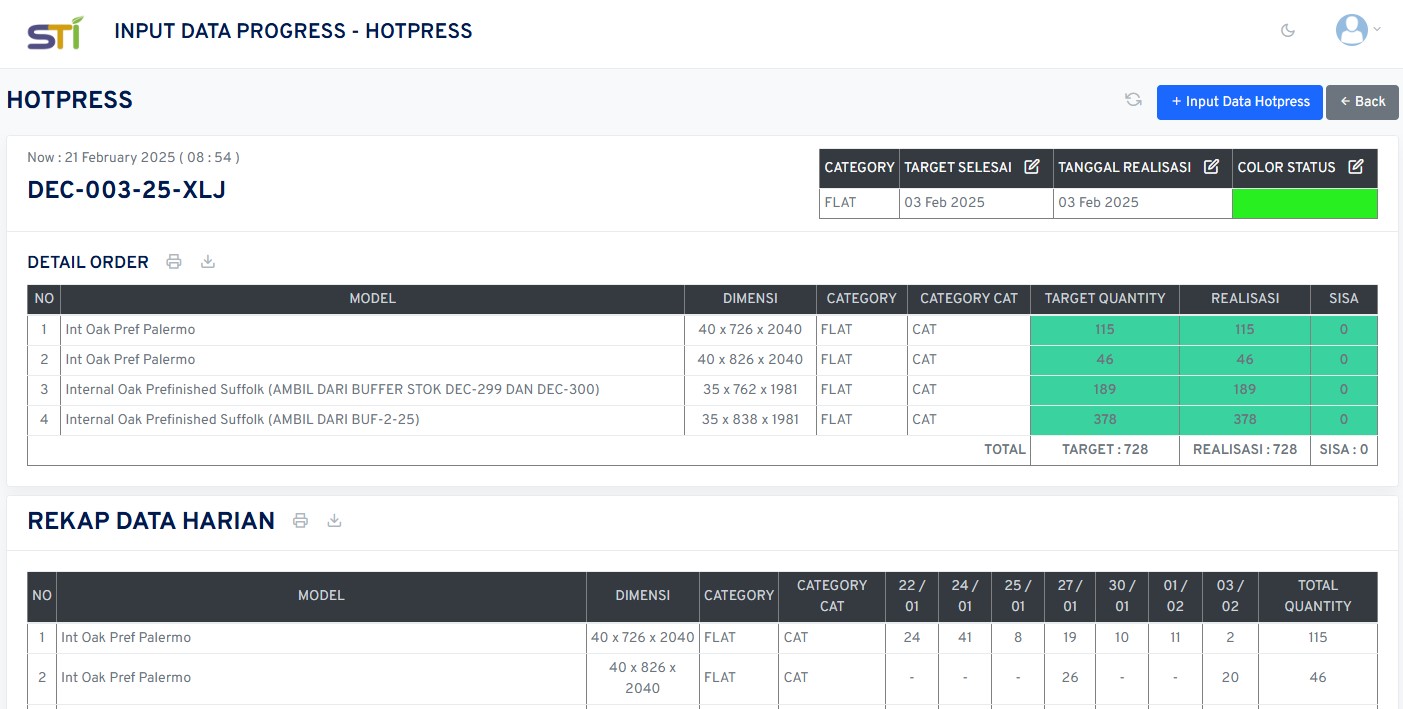Click the dimension 40 x 726 x 2040 in Detail Order

[750, 329]
